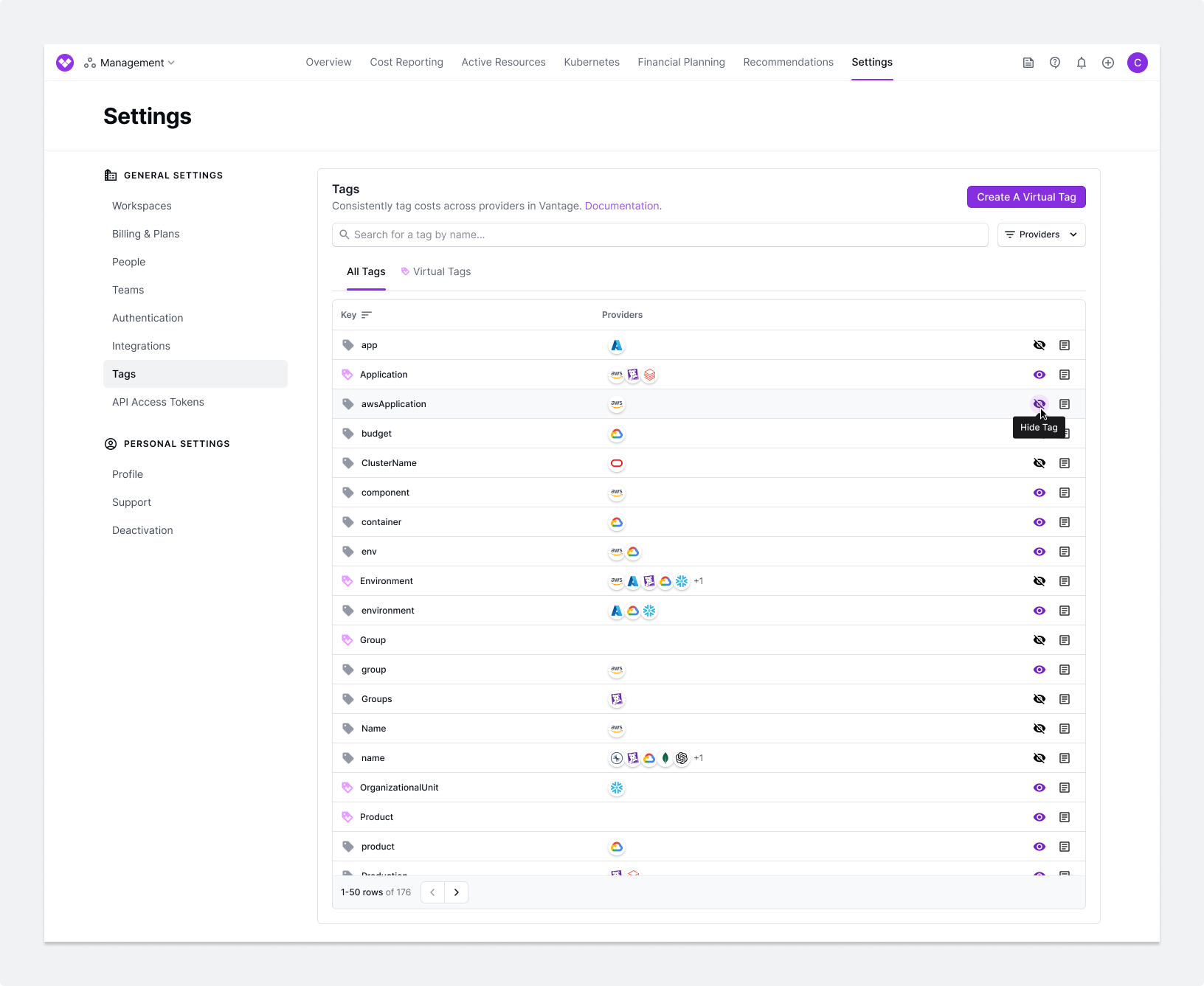The width and height of the screenshot is (1204, 986).
Task: Toggle visibility of the ClusterName tag
Action: click(1039, 463)
